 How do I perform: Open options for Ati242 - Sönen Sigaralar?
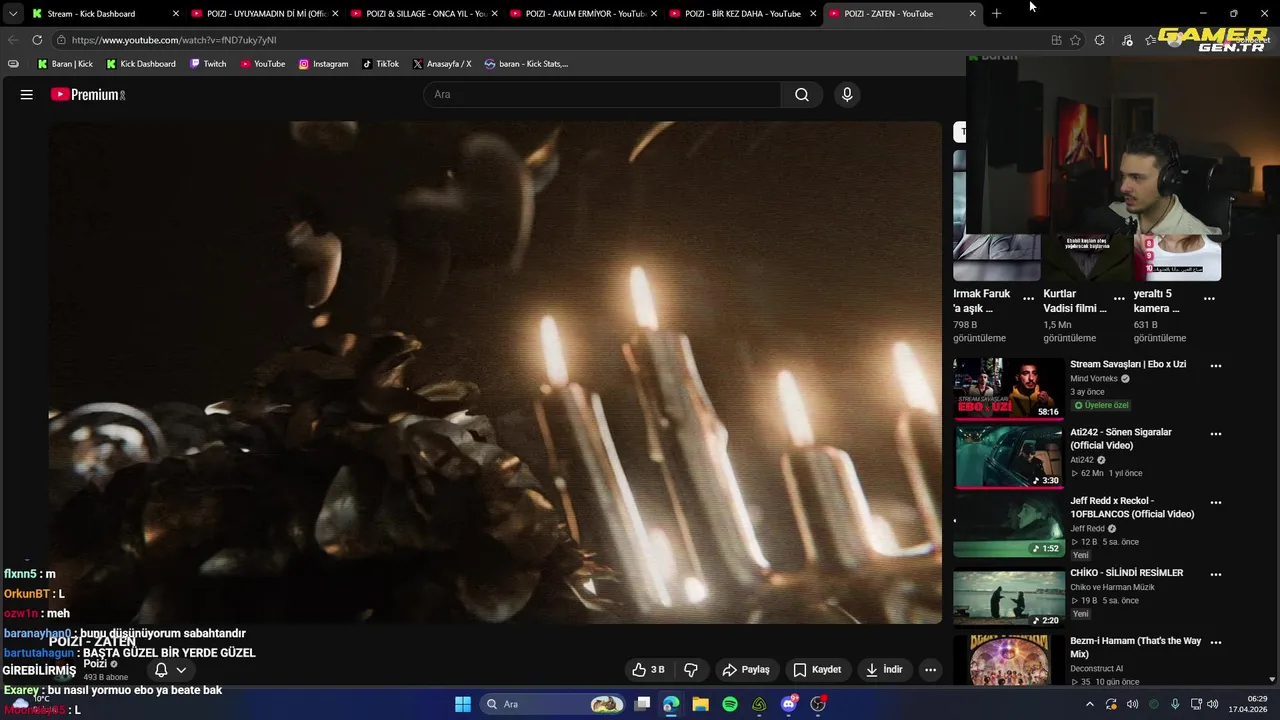(x=1216, y=434)
